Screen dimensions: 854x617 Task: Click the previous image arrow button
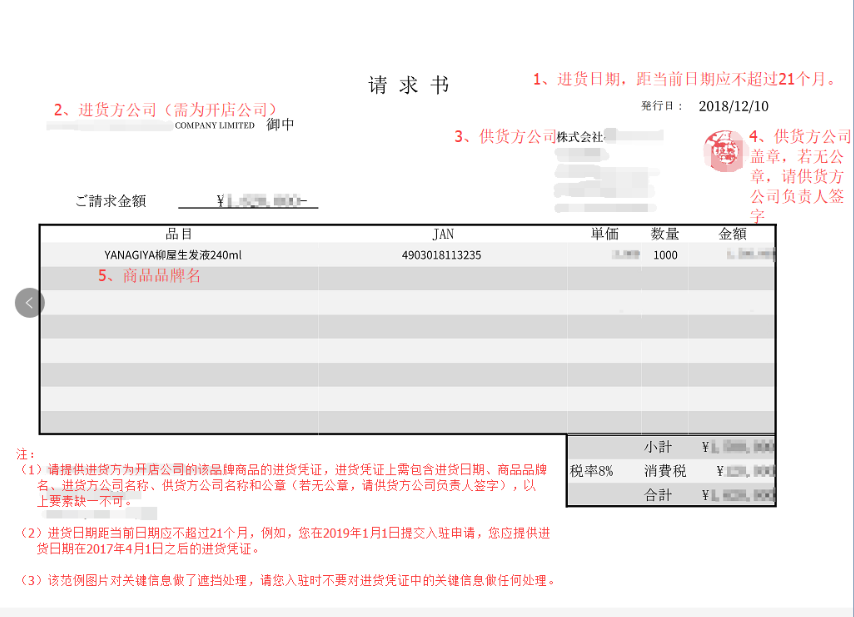coord(30,302)
